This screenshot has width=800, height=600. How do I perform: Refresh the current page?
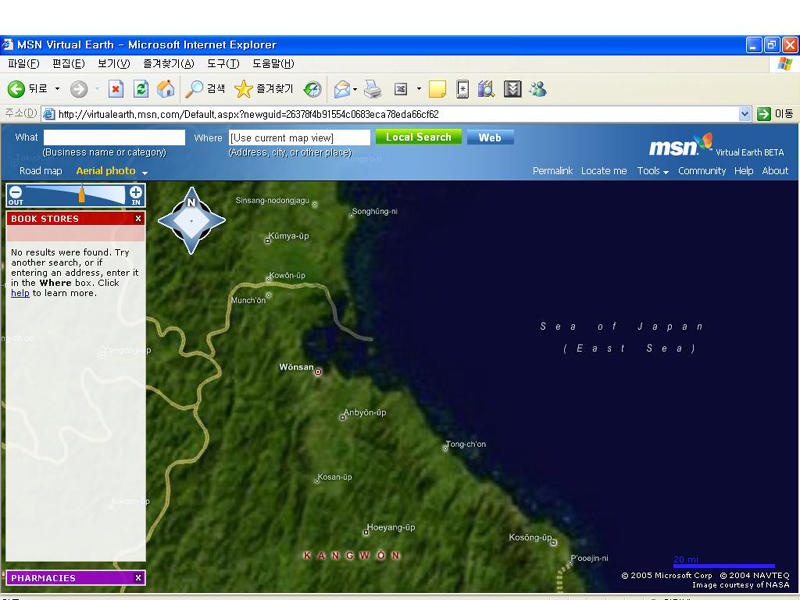point(141,89)
